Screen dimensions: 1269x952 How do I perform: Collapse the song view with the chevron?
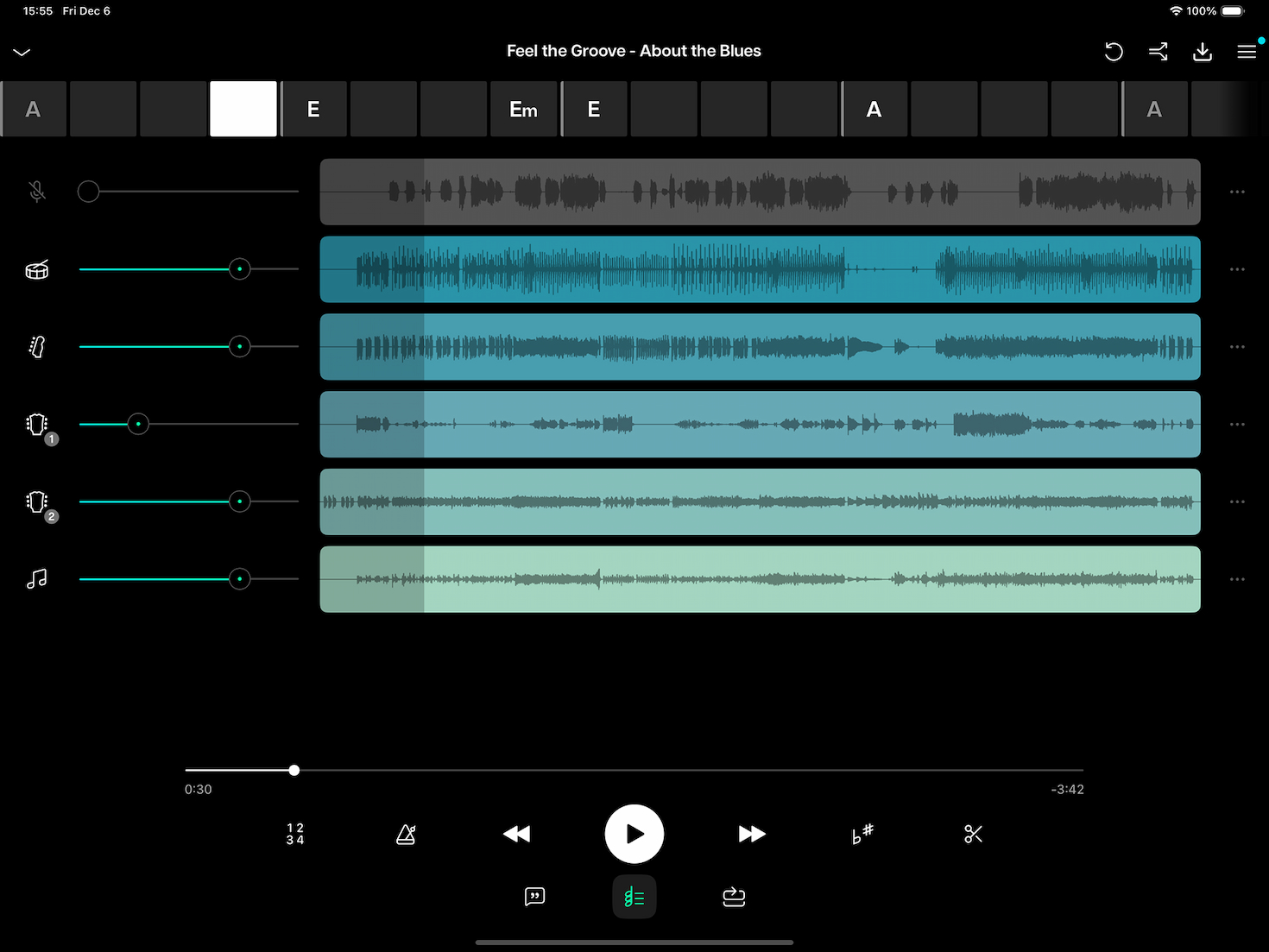[22, 52]
